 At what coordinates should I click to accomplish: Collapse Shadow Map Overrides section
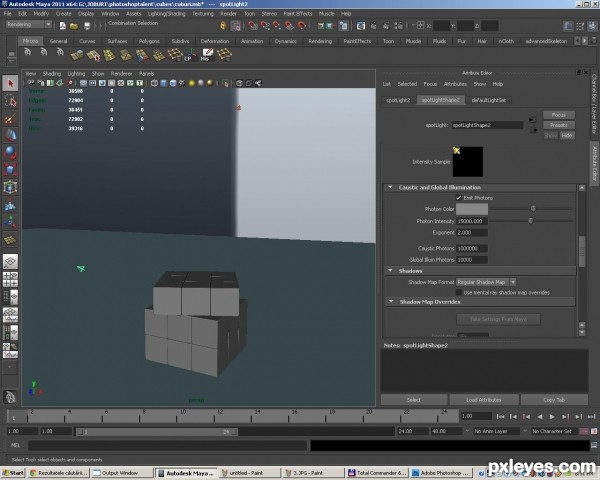pos(391,302)
